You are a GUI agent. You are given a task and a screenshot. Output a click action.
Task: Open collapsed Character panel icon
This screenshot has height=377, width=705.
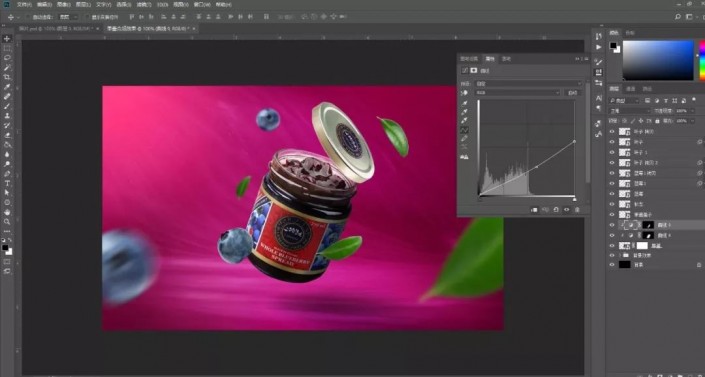(x=598, y=98)
